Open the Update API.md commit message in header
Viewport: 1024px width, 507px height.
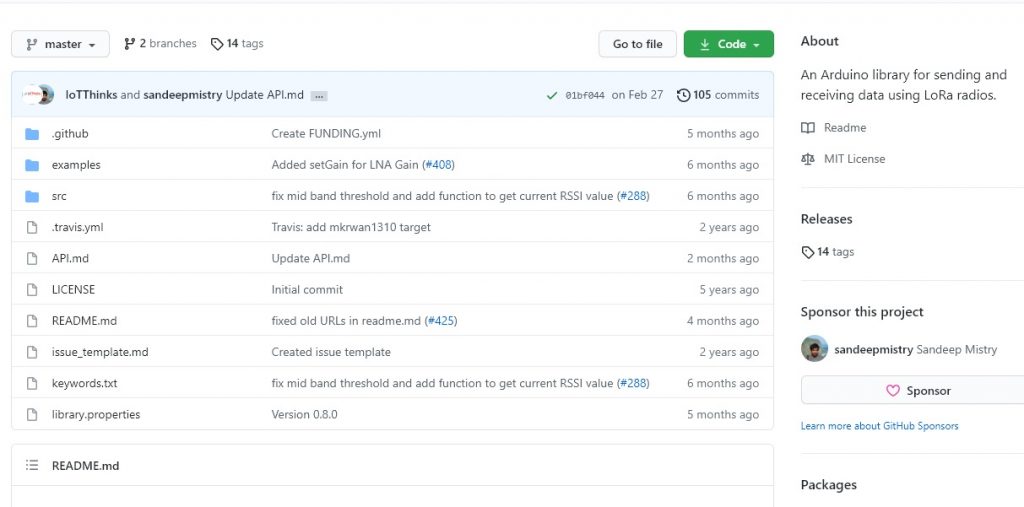click(x=264, y=95)
